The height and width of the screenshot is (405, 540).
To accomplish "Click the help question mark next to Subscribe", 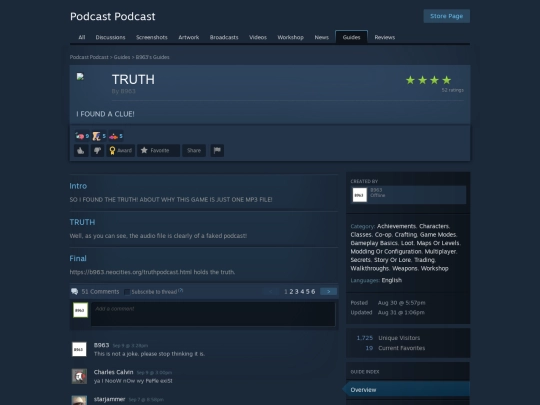I will [x=181, y=291].
